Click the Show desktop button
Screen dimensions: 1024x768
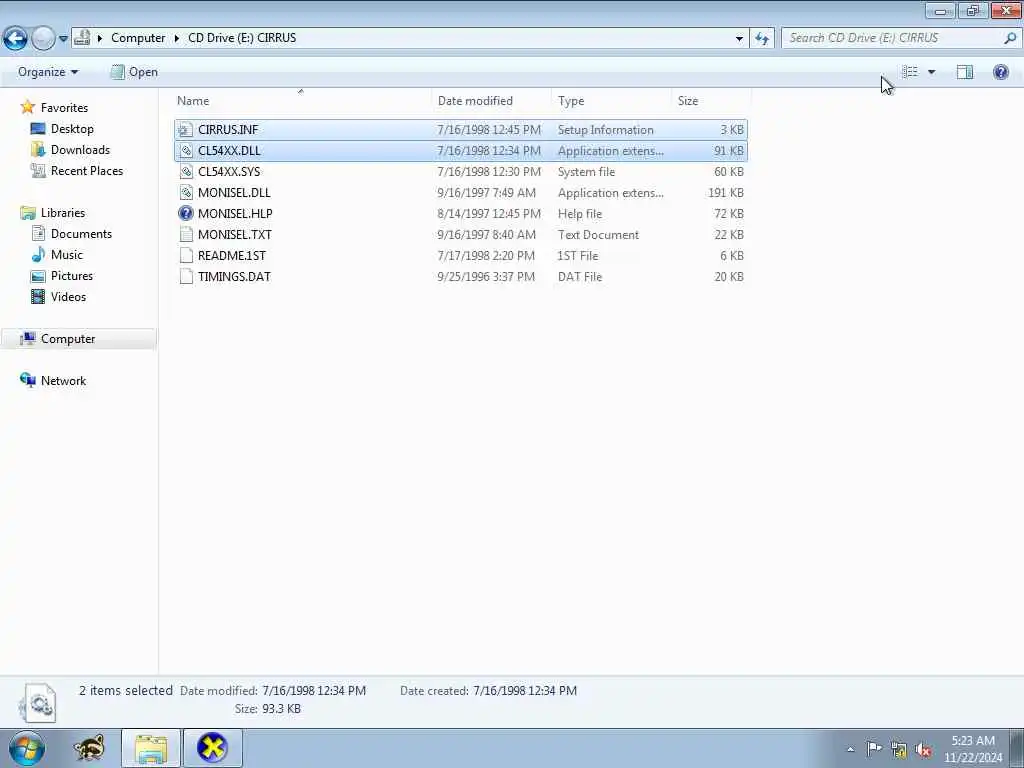[x=1017, y=748]
